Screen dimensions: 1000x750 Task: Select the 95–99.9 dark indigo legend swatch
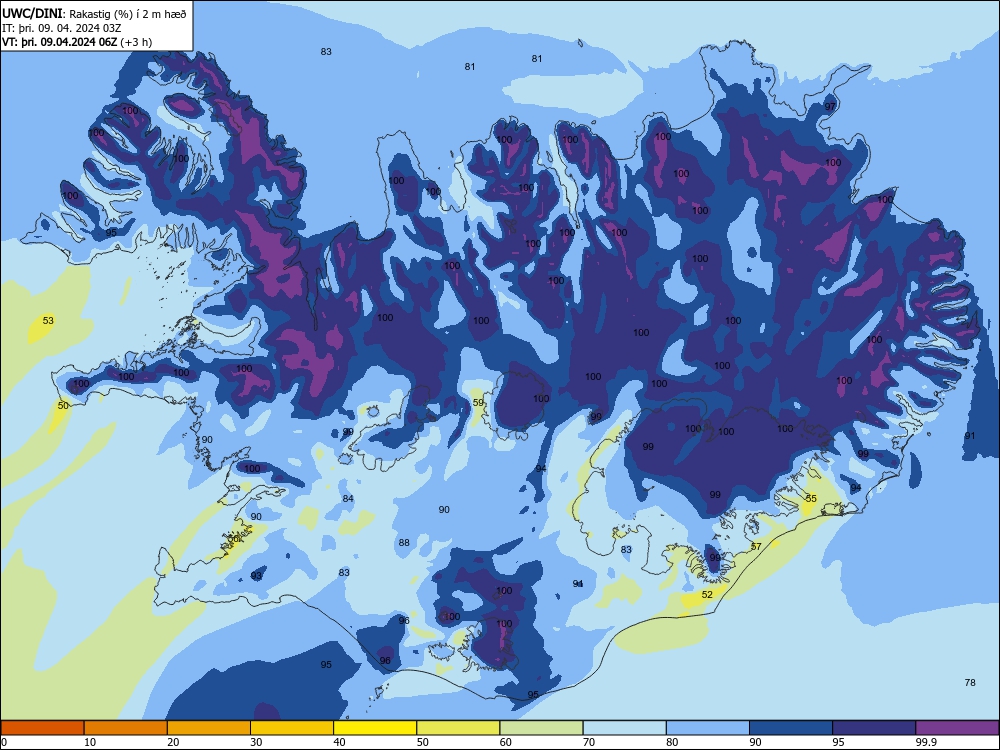tap(874, 728)
